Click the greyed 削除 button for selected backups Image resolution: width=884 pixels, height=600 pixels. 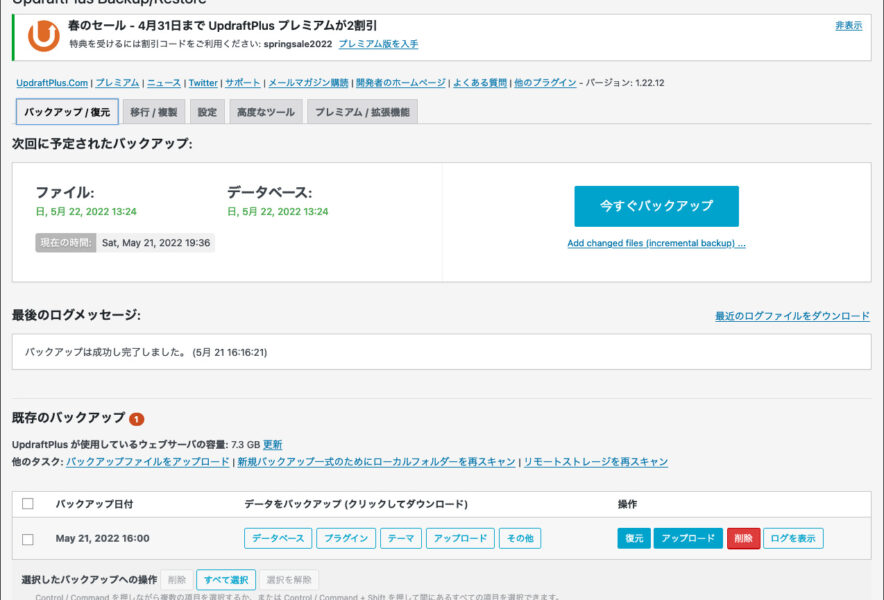(177, 580)
